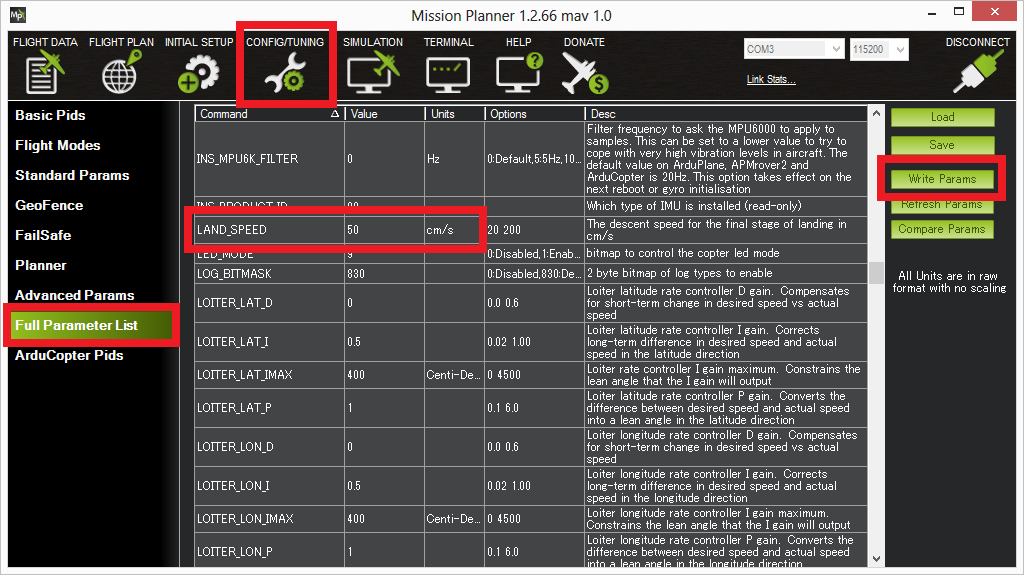The height and width of the screenshot is (575, 1024).
Task: Click the parameter list scrollbar down arrow
Action: coord(877,560)
